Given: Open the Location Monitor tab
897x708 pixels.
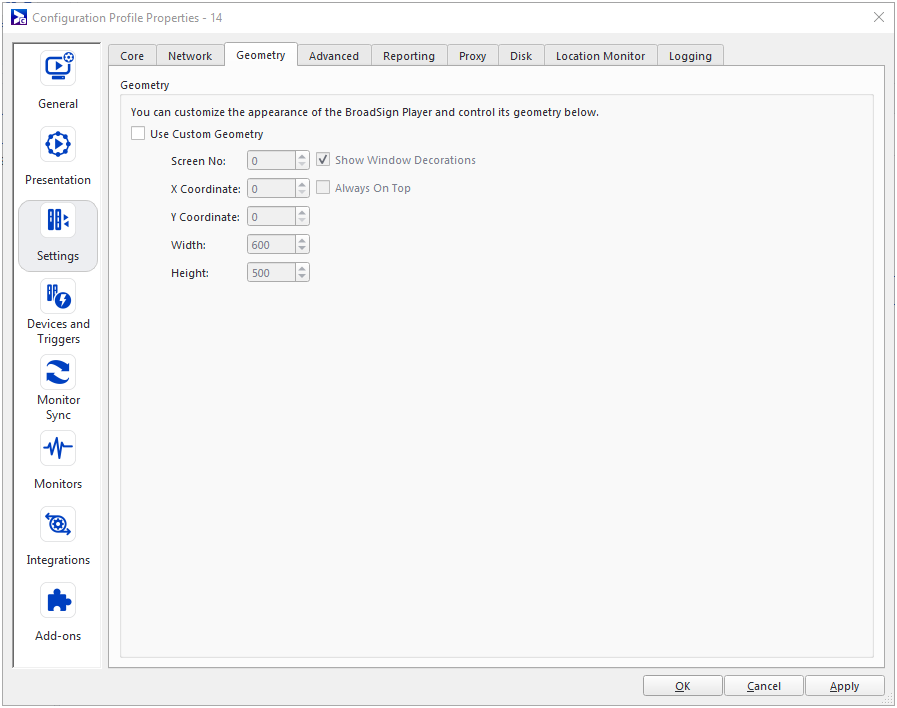Looking at the screenshot, I should [600, 56].
